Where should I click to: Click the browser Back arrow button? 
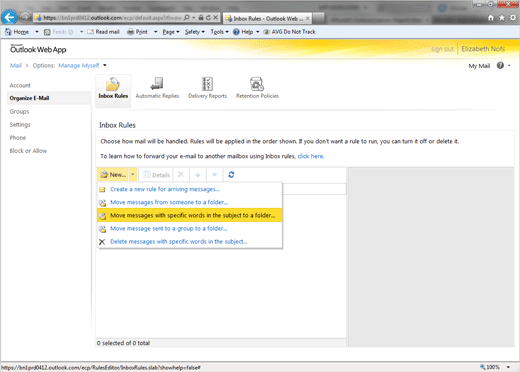point(9,17)
